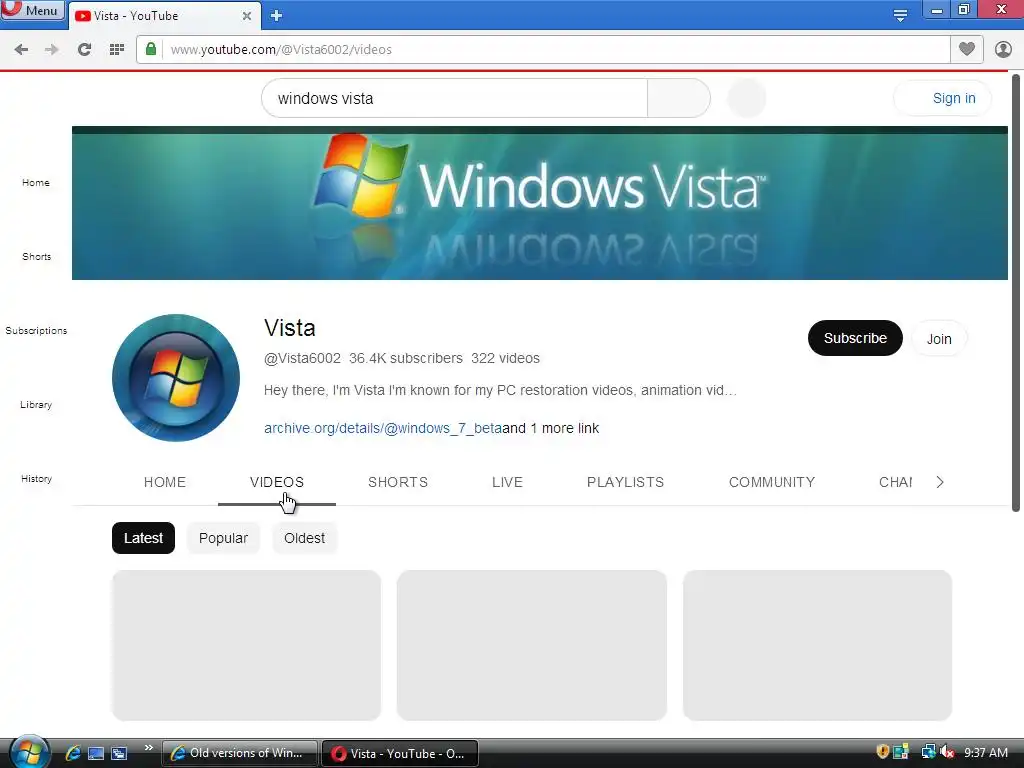Image resolution: width=1024 pixels, height=768 pixels.
Task: Show more channel tabs with right chevron
Action: pos(940,482)
